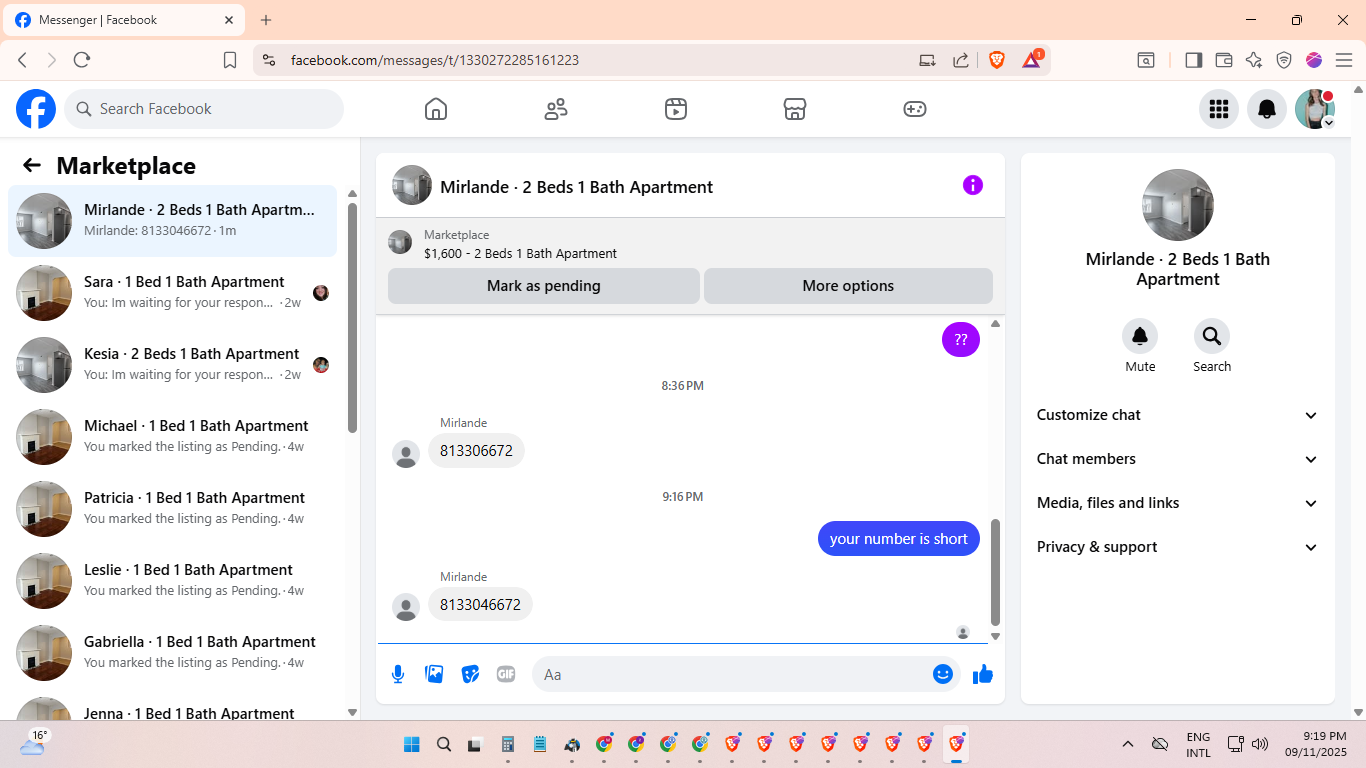
Task: Open the taskbar weather widget
Action: click(x=34, y=742)
